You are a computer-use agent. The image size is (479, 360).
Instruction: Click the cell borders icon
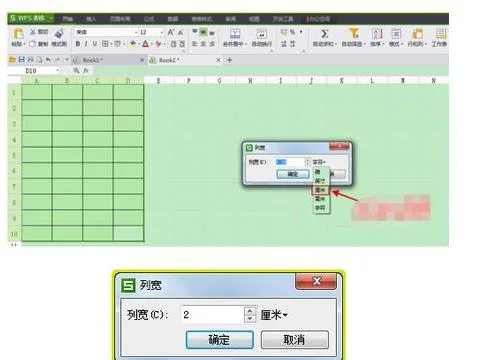[x=105, y=44]
